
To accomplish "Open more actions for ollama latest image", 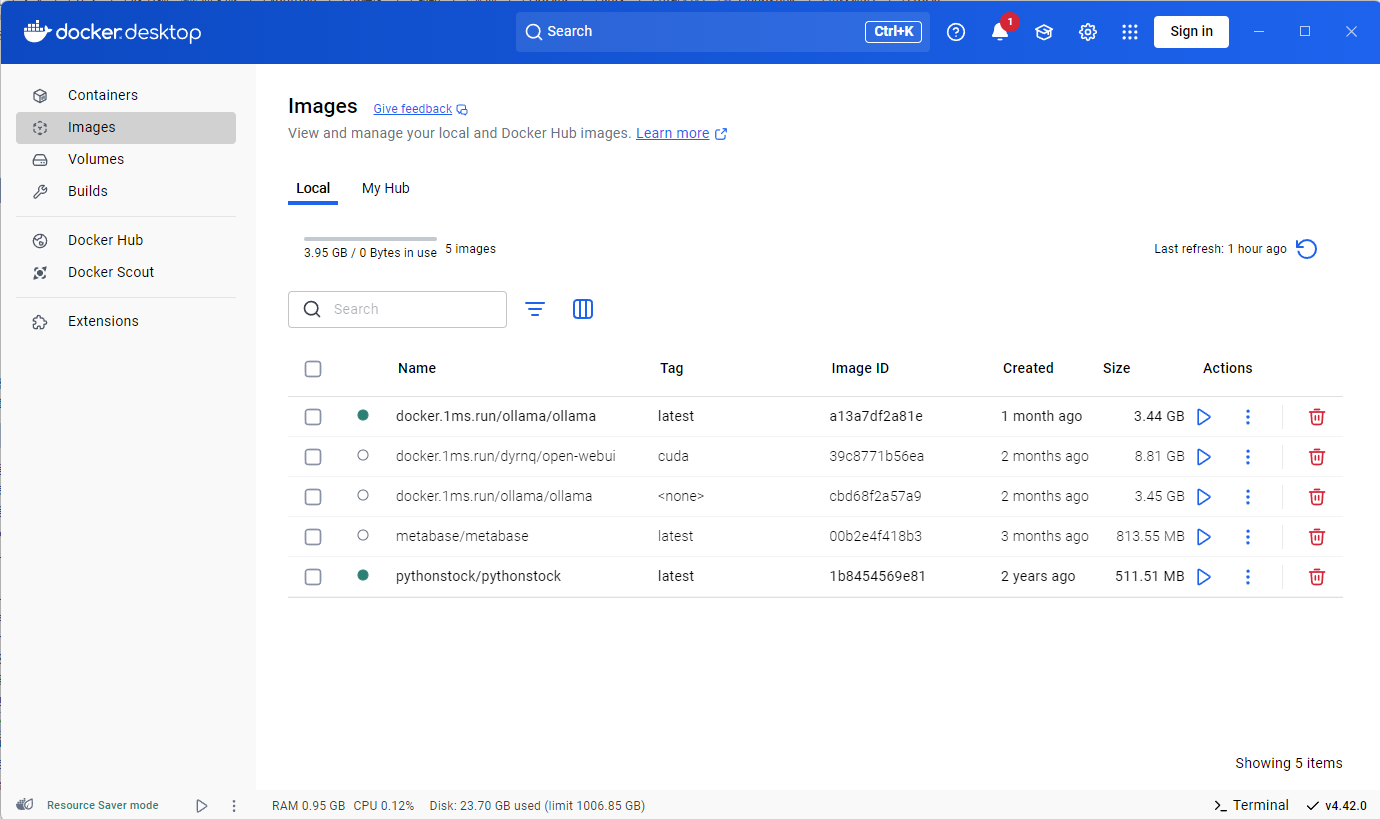I will [x=1248, y=417].
